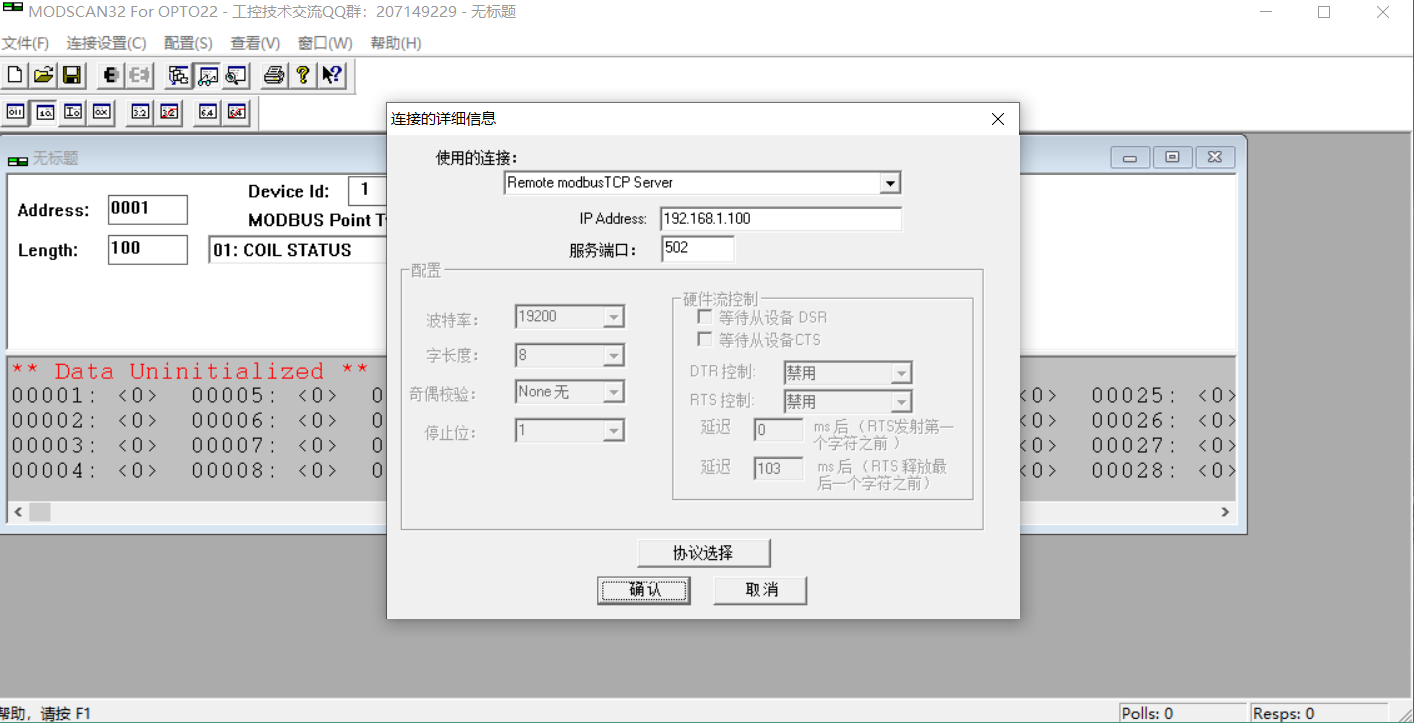Viewport: 1414px width, 726px height.
Task: Open a file using the folder icon
Action: 43,75
